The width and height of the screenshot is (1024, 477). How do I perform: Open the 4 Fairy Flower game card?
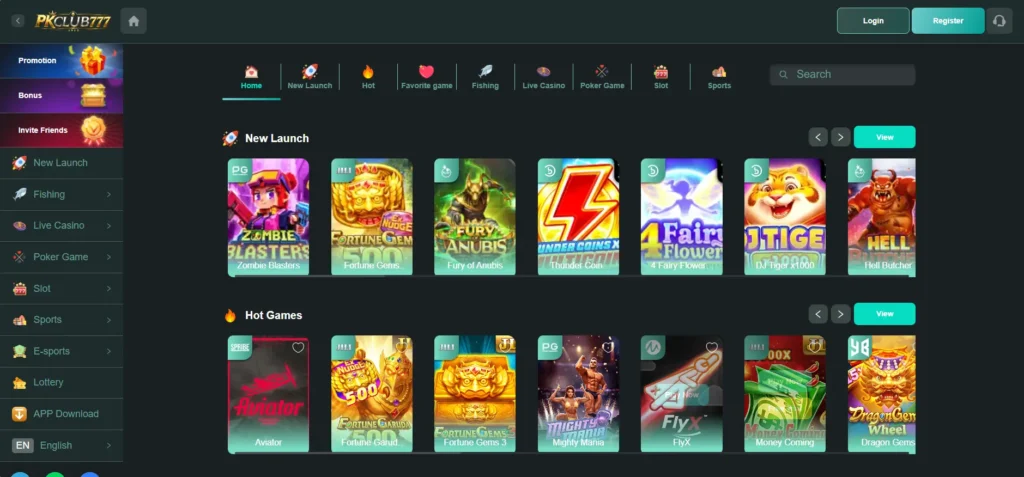[x=682, y=217]
